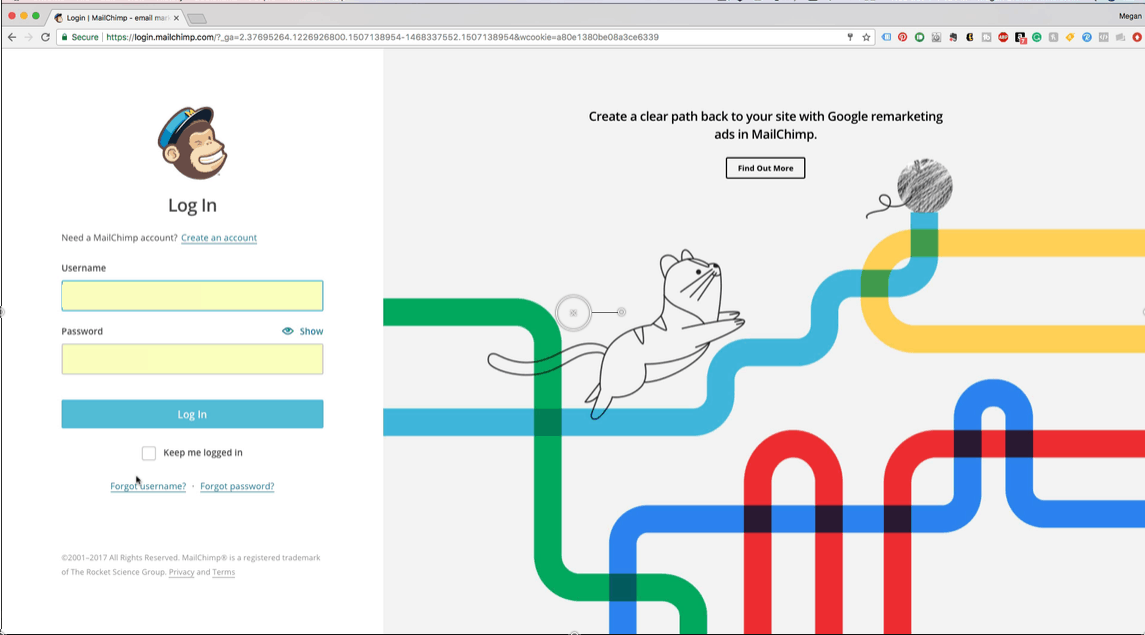Open the gray code-brackets extension icon

[1103, 37]
